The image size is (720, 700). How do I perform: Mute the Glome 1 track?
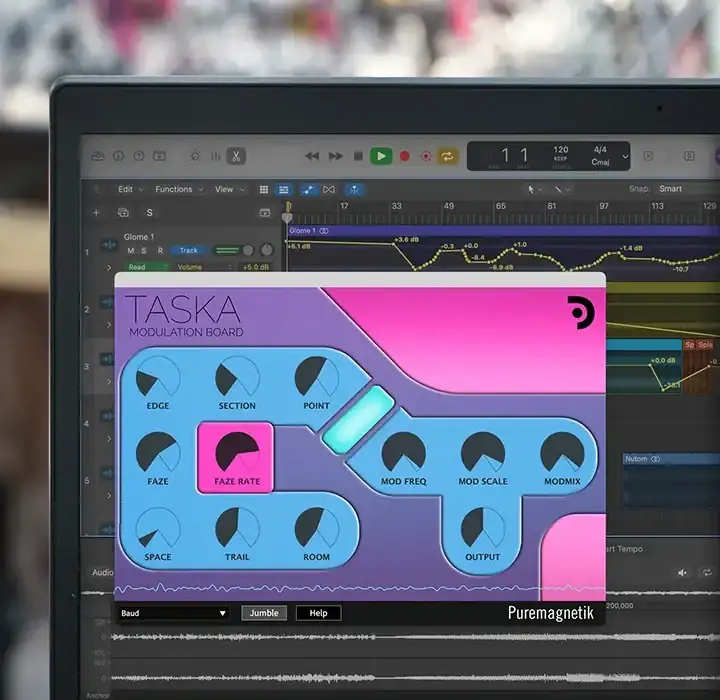[131, 250]
